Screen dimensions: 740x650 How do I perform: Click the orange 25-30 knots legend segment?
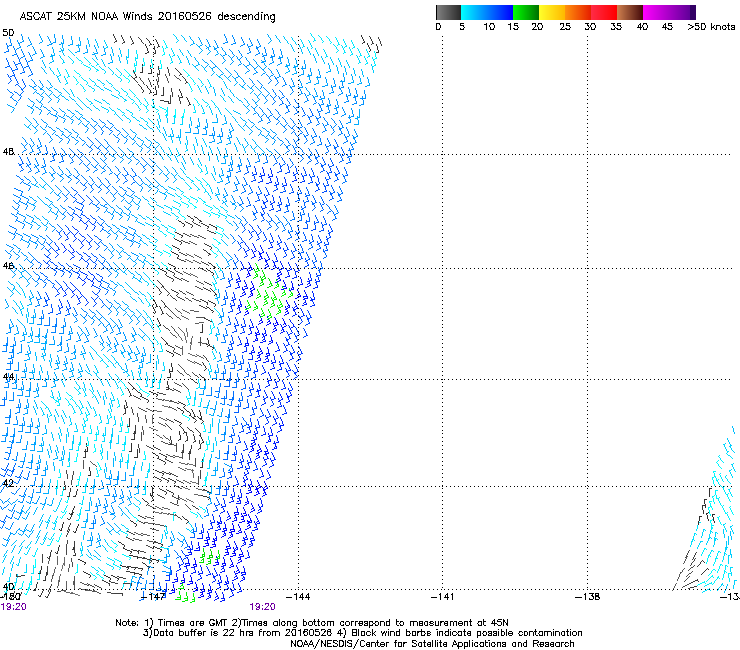pos(578,12)
